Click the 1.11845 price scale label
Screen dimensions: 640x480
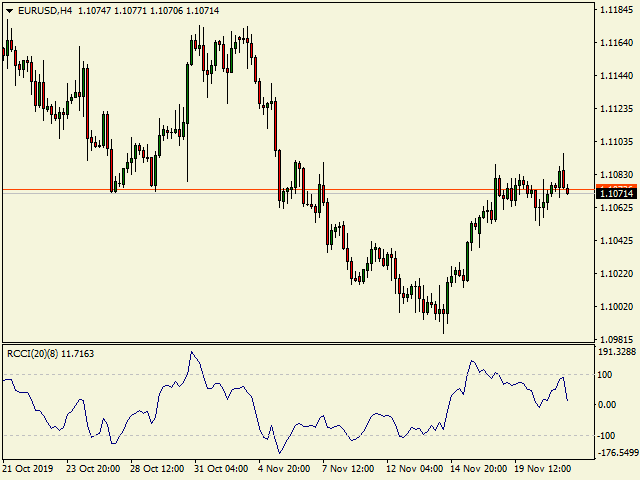pyautogui.click(x=616, y=10)
